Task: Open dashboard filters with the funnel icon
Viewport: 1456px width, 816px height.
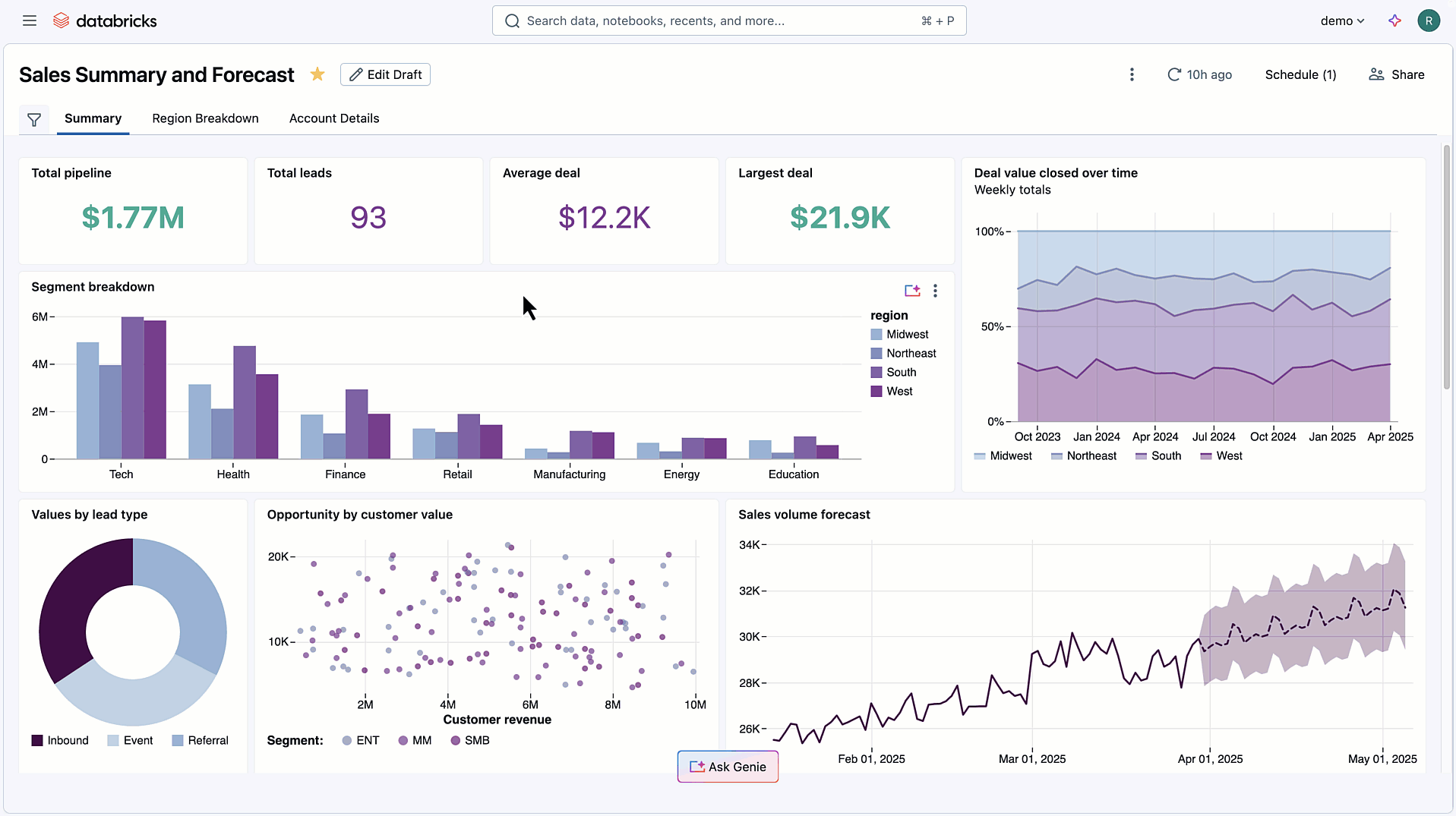Action: point(34,119)
